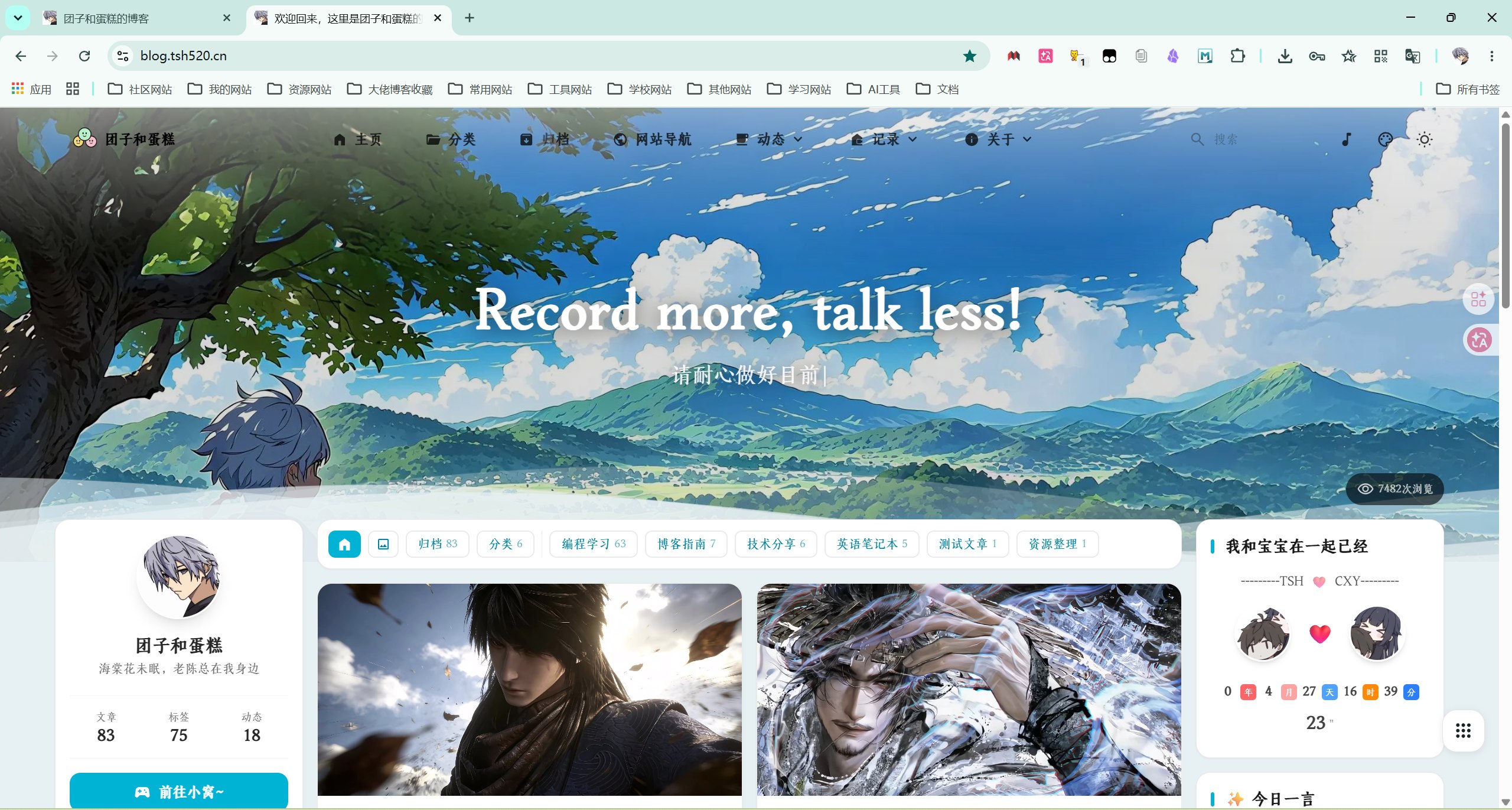Select the 英语笔记本 5 category tag
The width and height of the screenshot is (1512, 810).
[x=872, y=544]
